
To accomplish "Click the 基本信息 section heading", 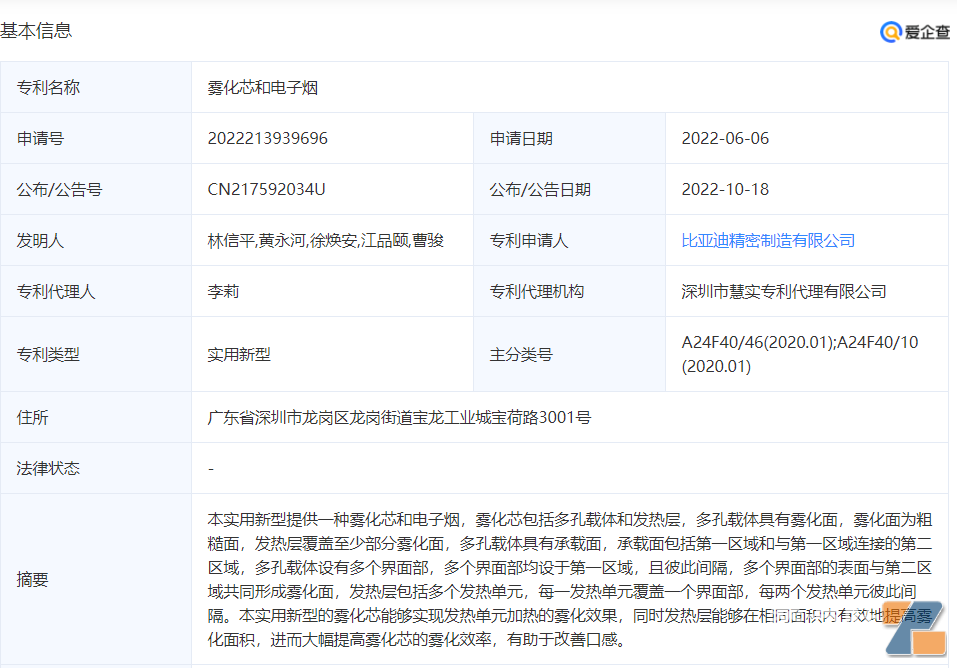I will click(37, 31).
